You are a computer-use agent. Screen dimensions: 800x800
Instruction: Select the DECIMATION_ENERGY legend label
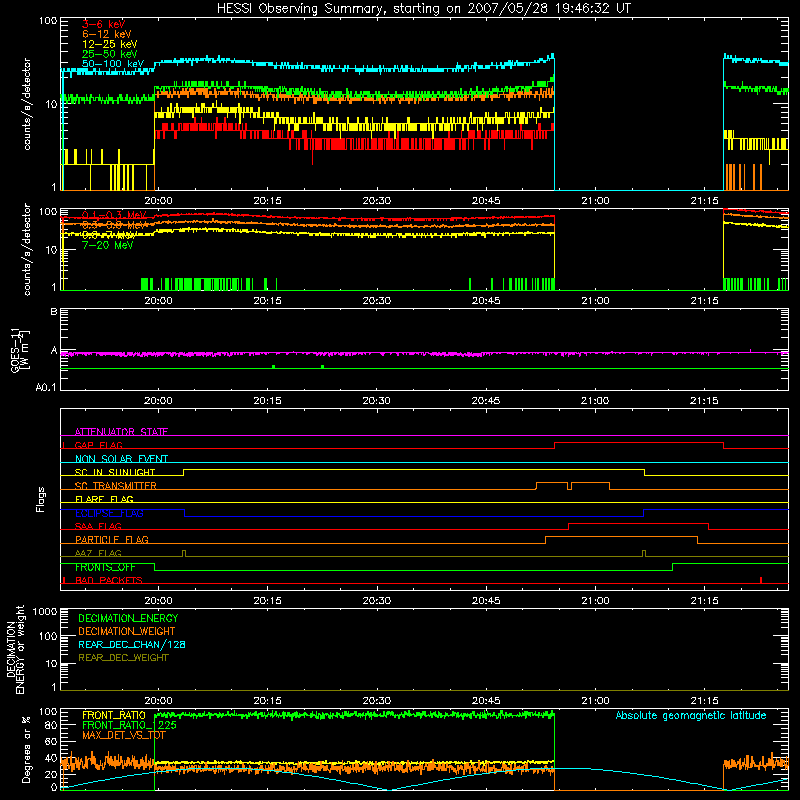pos(128,618)
